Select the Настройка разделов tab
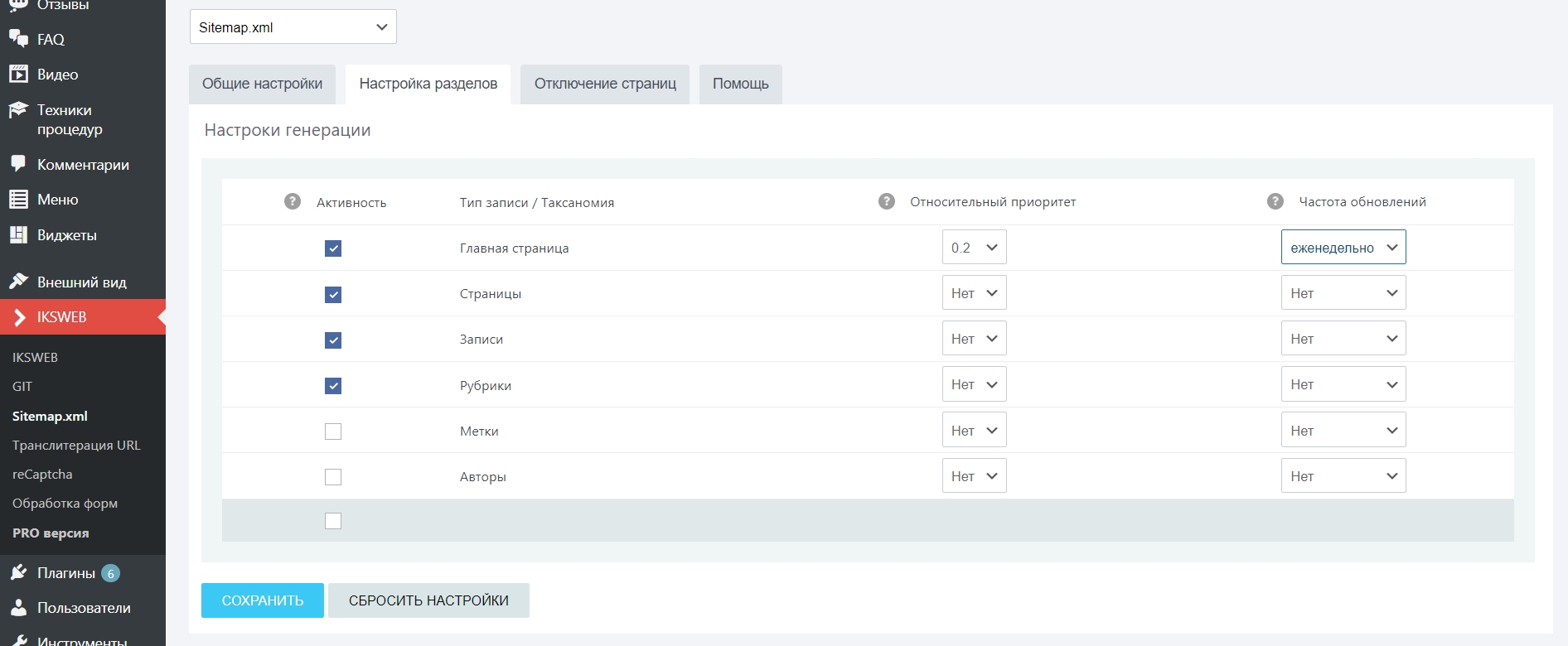 click(428, 84)
